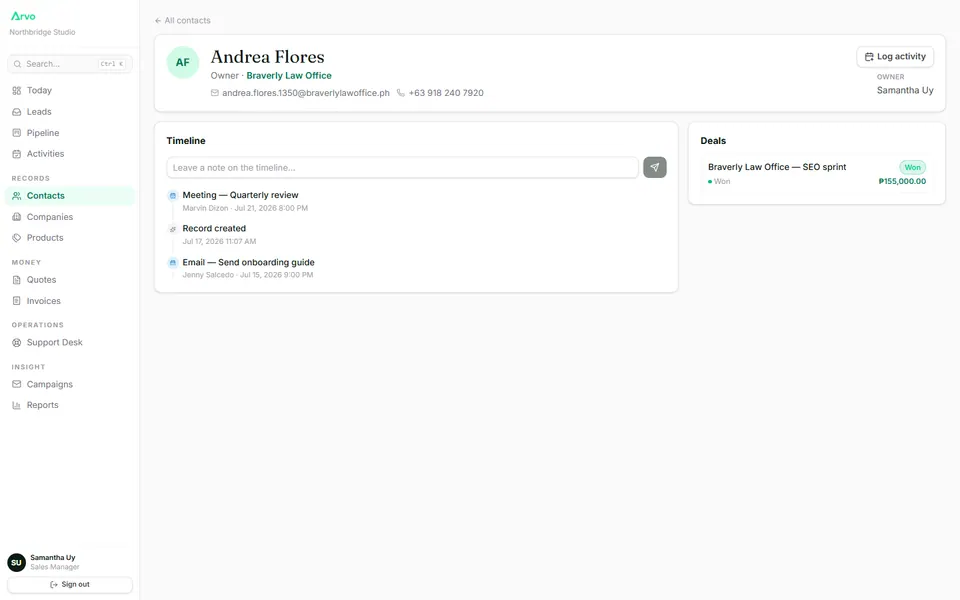Screen dimensions: 960x600
Task: Open the Braverly Law Office company link
Action: (289, 76)
